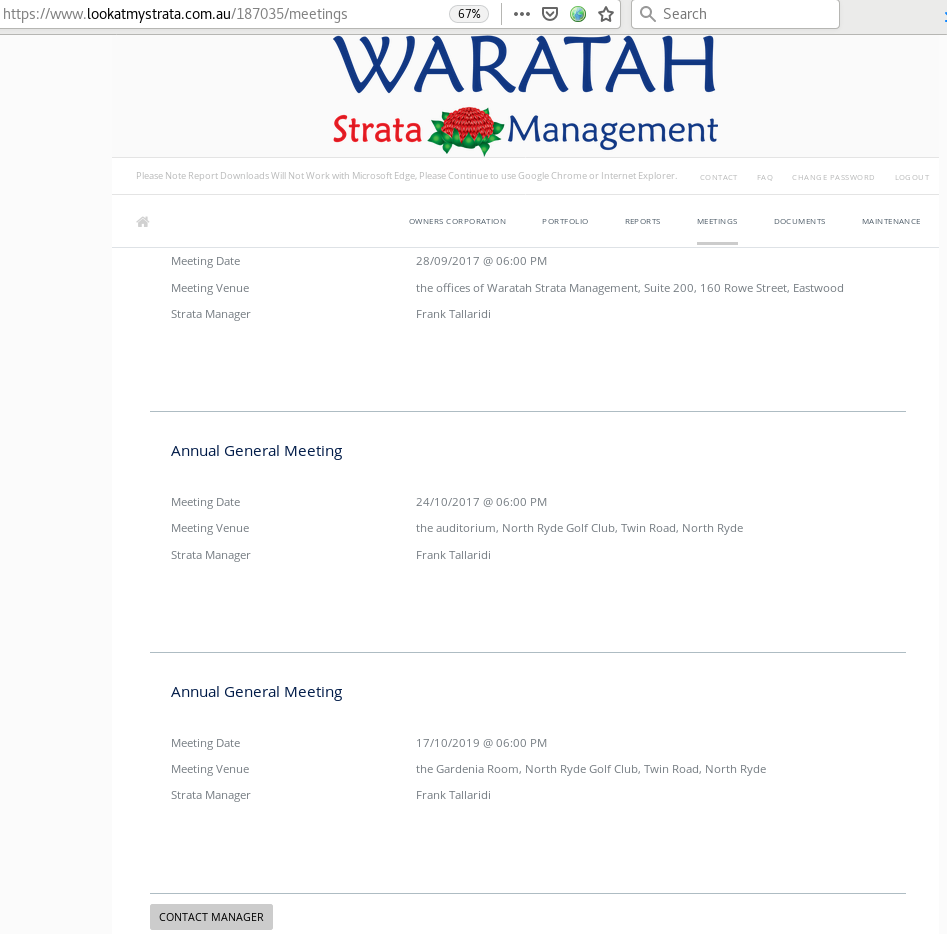The width and height of the screenshot is (947, 934).
Task: Click Frank Tallaridi under 28/09/2017 meeting
Action: (453, 314)
